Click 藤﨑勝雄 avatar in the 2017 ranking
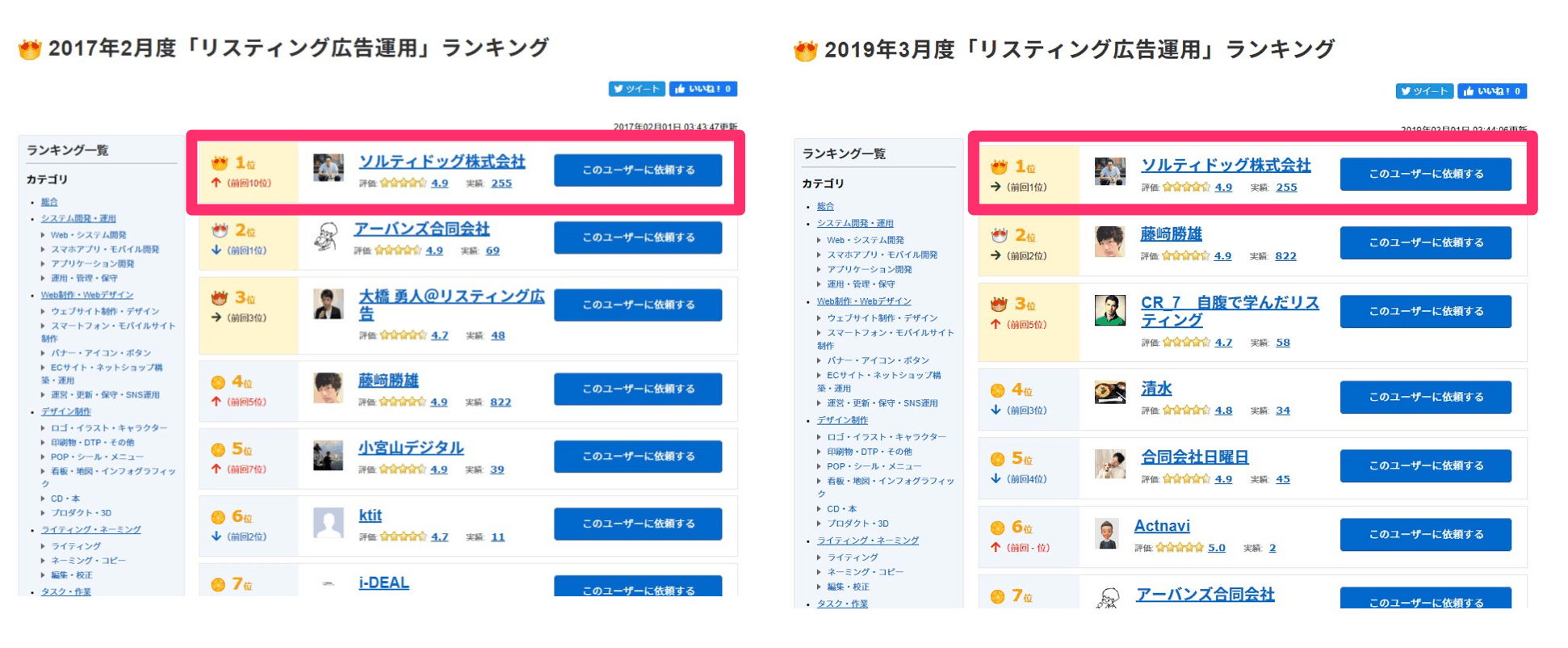Viewport: 1568px width, 648px height. (329, 388)
